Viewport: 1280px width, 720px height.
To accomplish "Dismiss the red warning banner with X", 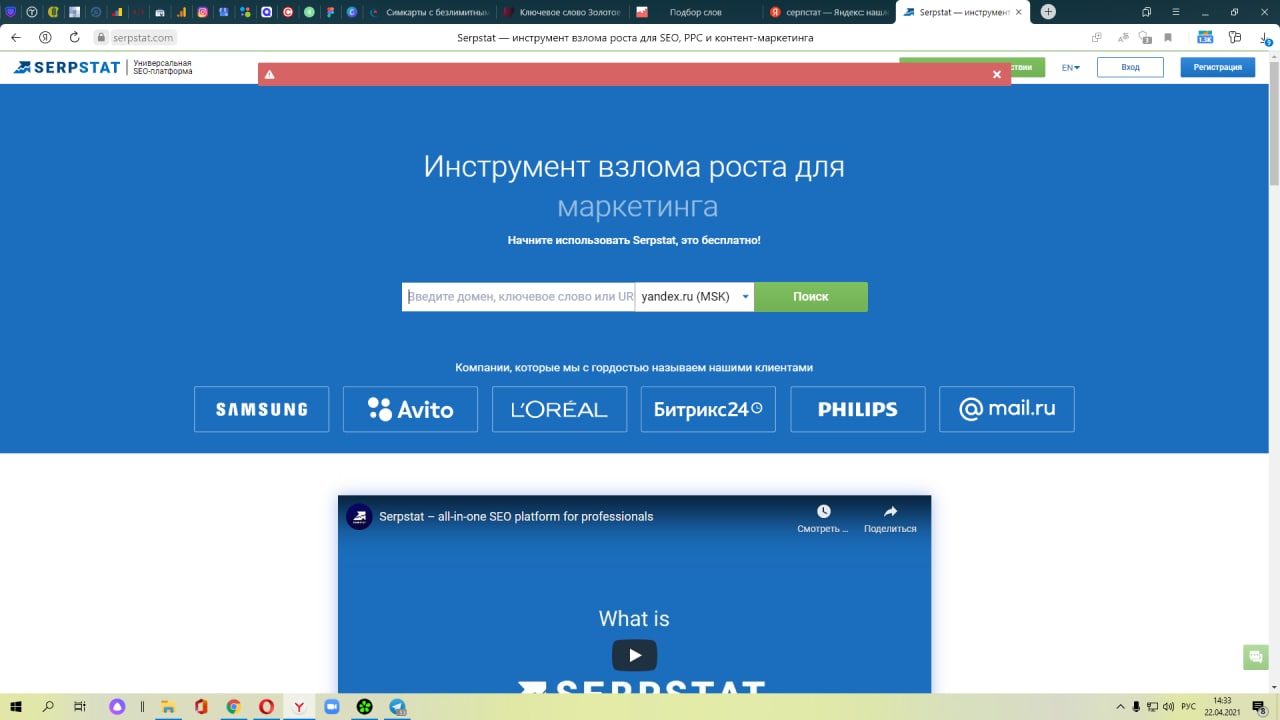I will [997, 75].
